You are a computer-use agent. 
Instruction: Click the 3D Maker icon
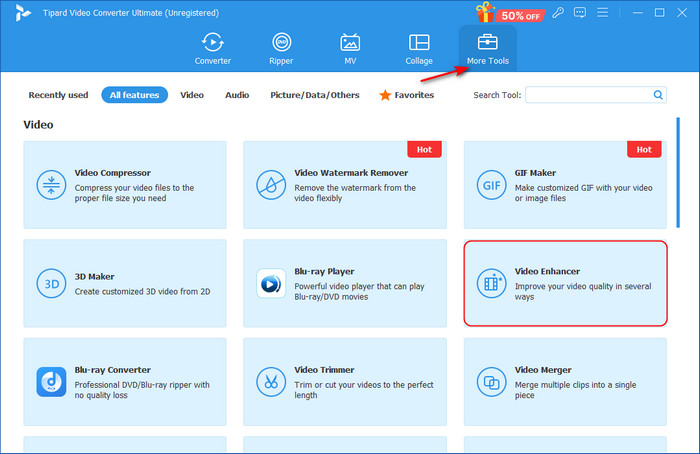[51, 283]
